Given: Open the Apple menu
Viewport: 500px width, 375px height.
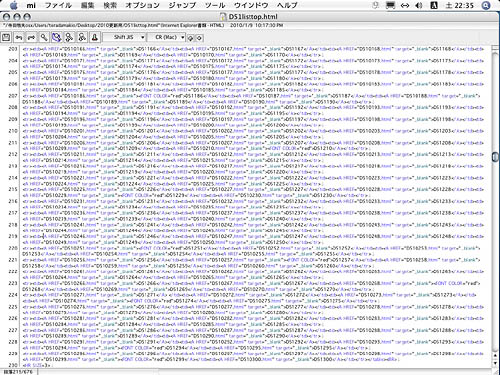Looking at the screenshot, I should pos(14,5).
